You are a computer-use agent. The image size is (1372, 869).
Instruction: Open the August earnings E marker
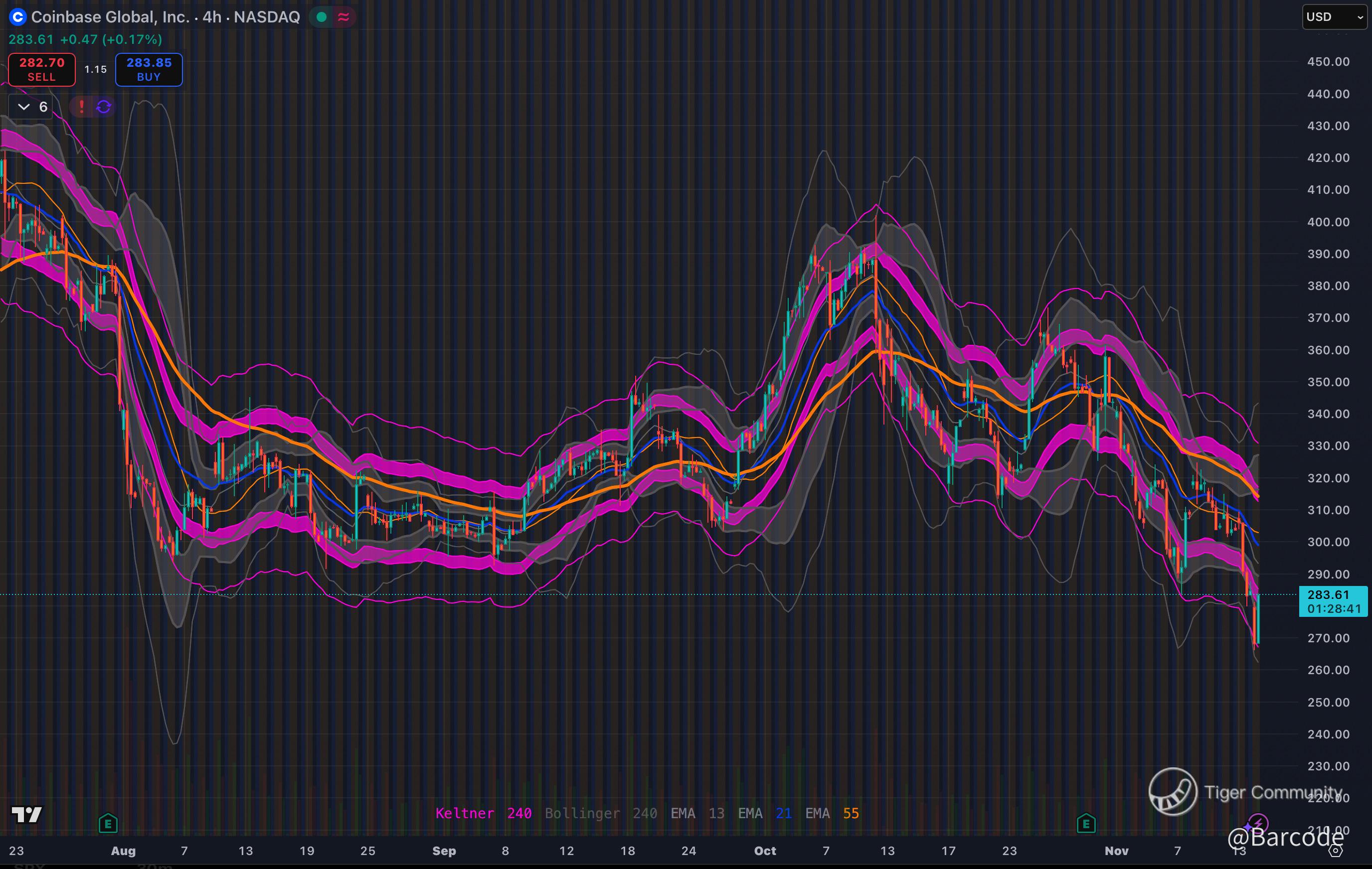108,823
